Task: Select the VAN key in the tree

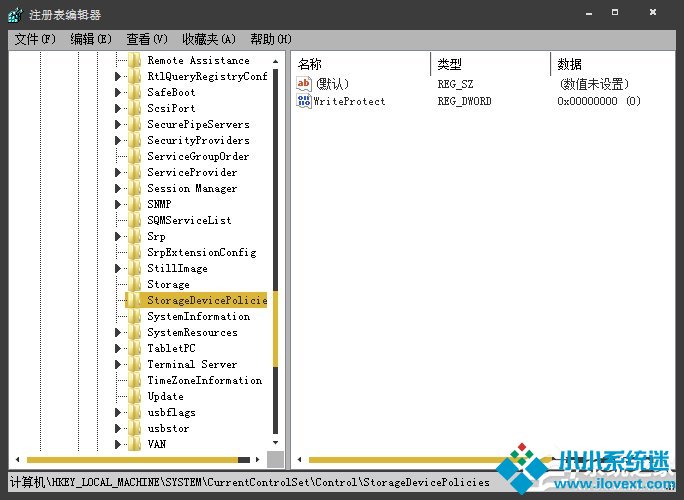Action: point(157,444)
